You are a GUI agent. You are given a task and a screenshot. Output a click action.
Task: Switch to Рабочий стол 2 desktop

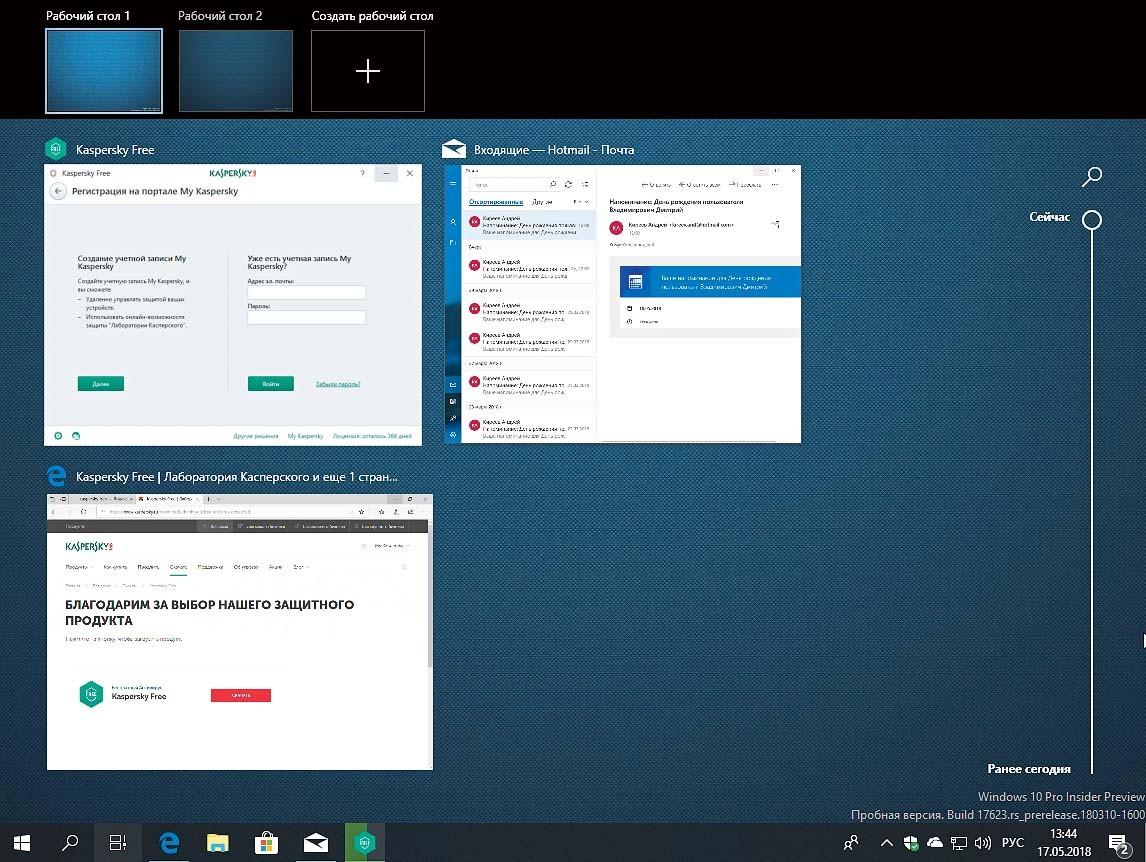(x=236, y=70)
